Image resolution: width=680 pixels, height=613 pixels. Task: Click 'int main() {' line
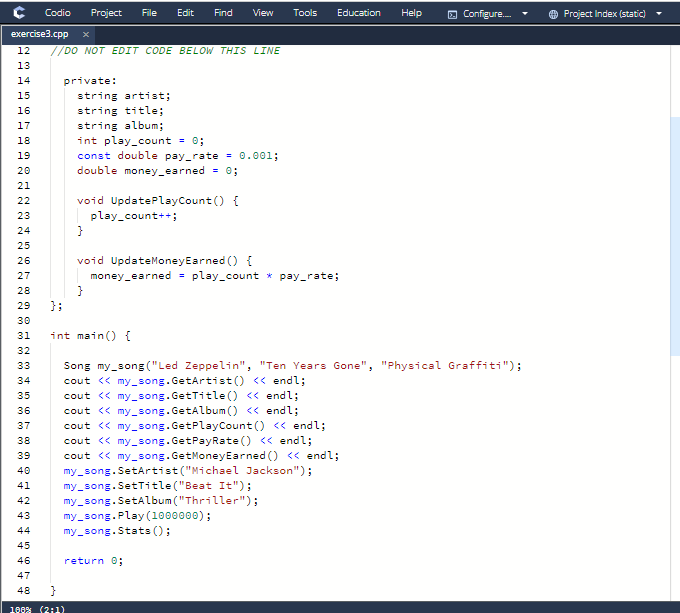90,336
